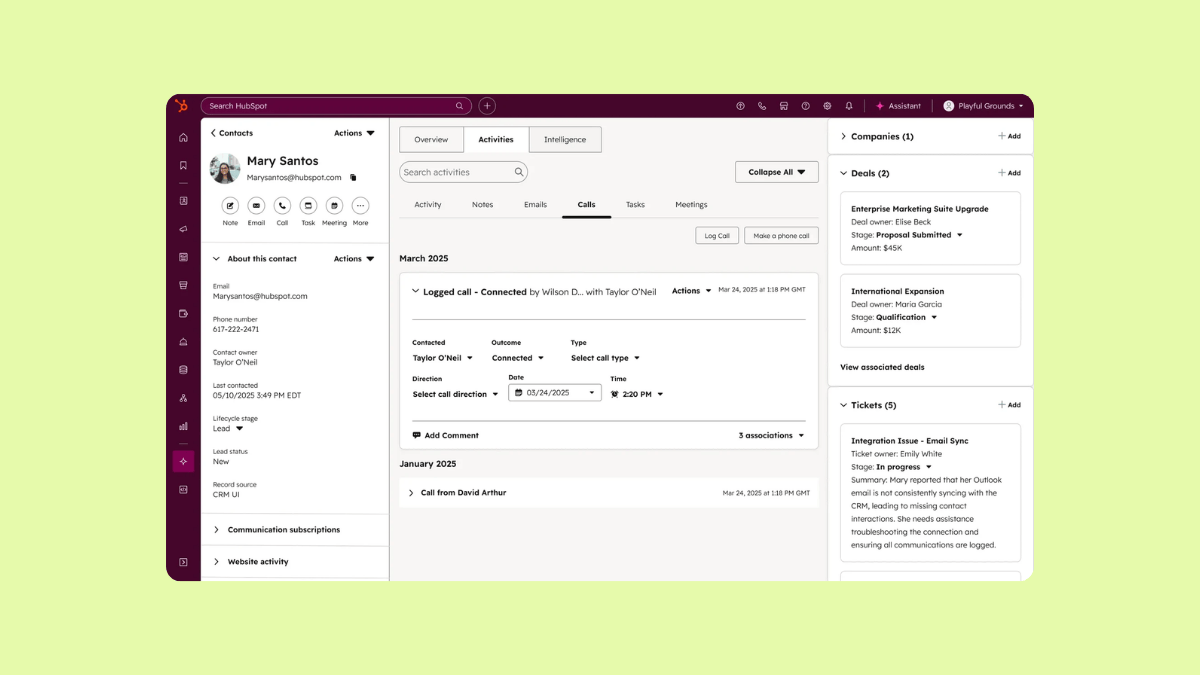The image size is (1200, 675).
Task: Click the upgrade arrow icon in top bar
Action: (x=740, y=106)
